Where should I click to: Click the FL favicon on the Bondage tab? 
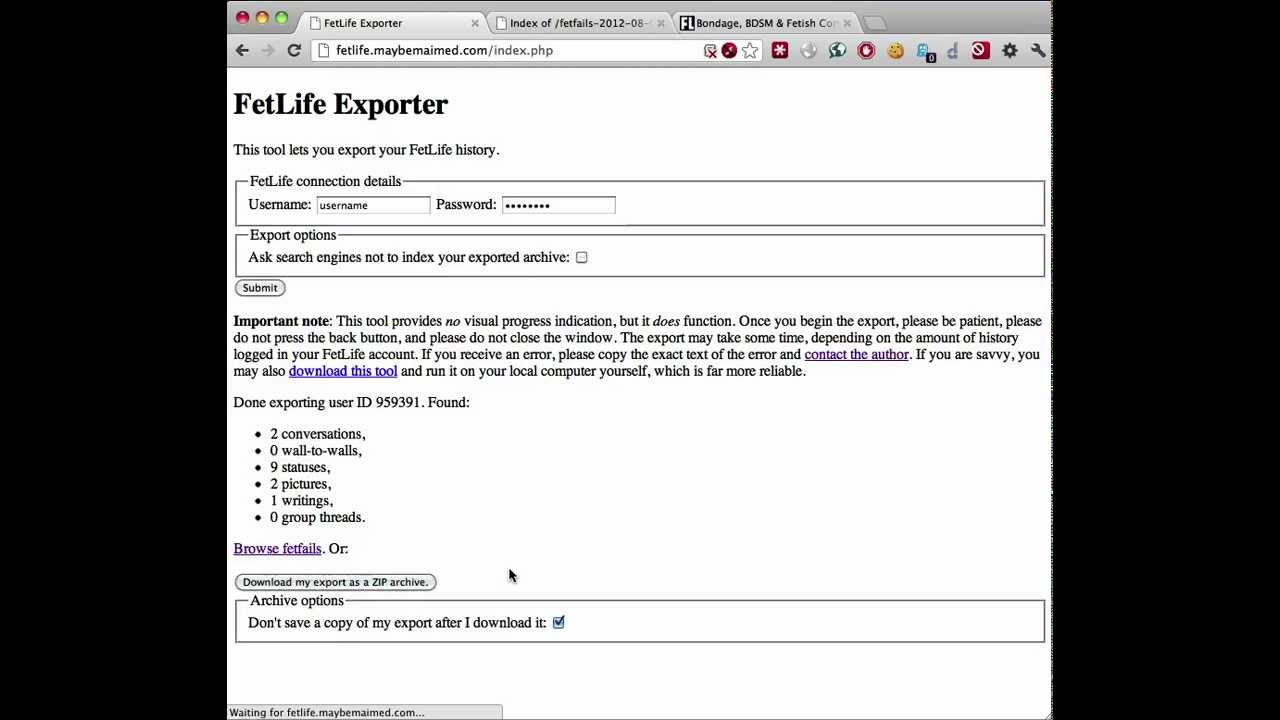point(687,23)
